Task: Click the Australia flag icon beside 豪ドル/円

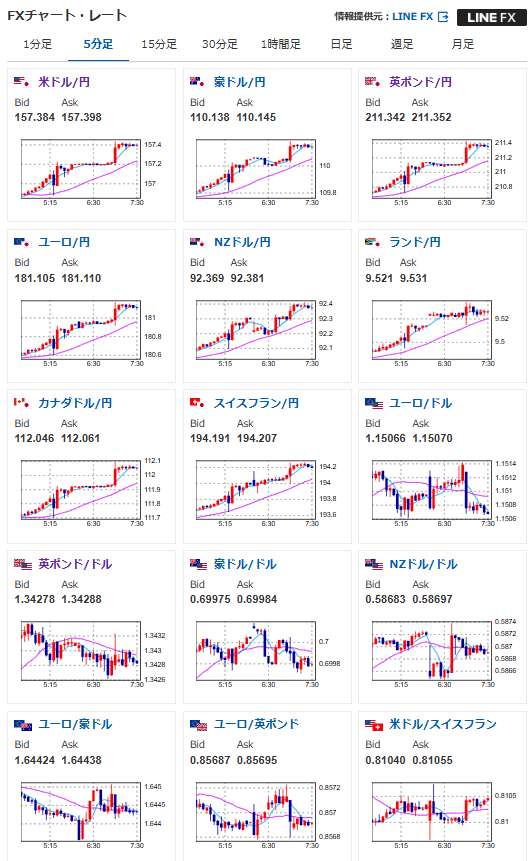Action: point(197,82)
